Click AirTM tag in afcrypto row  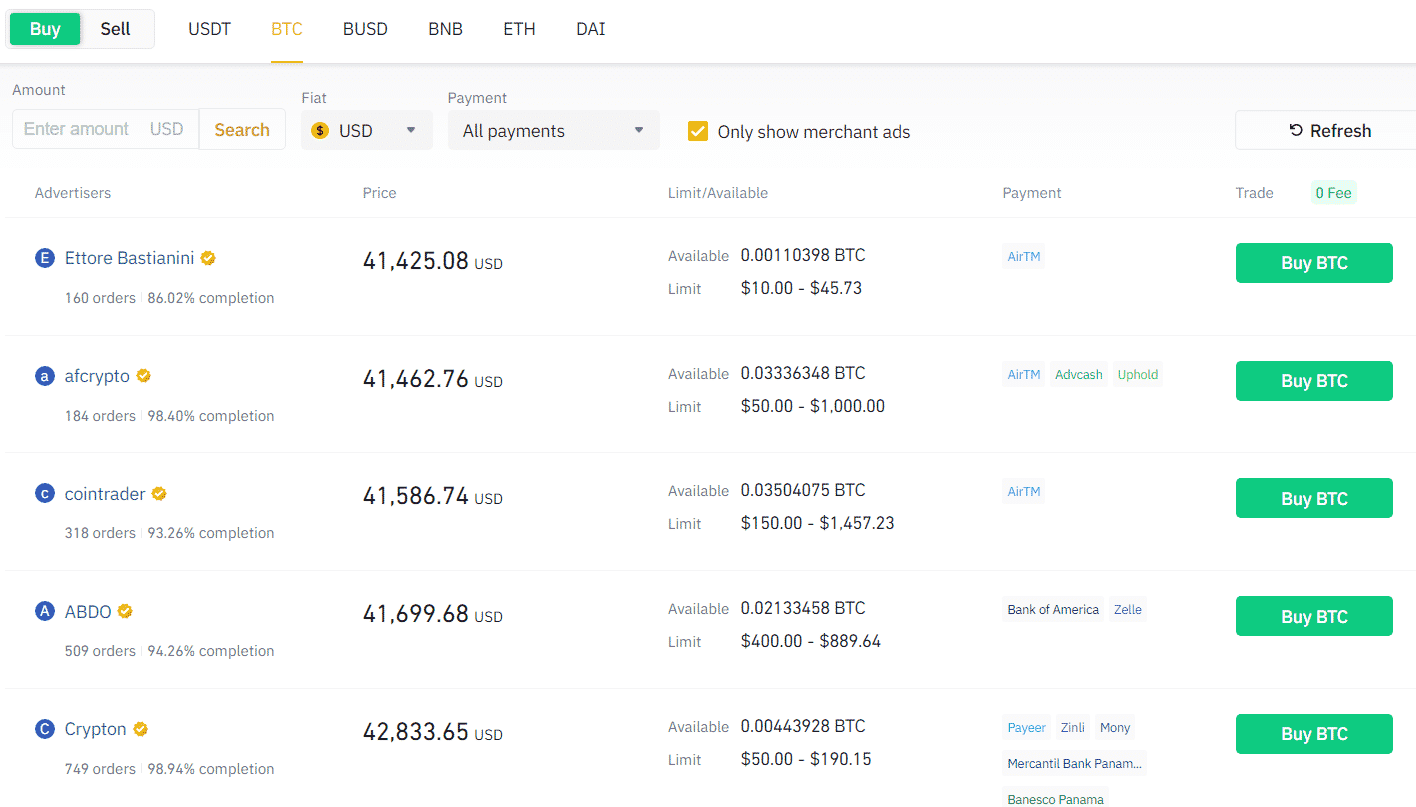[x=1024, y=375]
